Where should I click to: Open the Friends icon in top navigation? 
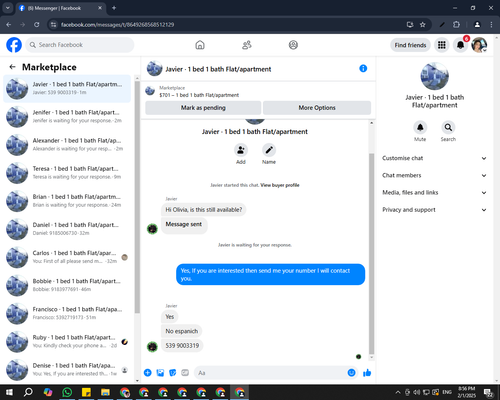pos(247,45)
